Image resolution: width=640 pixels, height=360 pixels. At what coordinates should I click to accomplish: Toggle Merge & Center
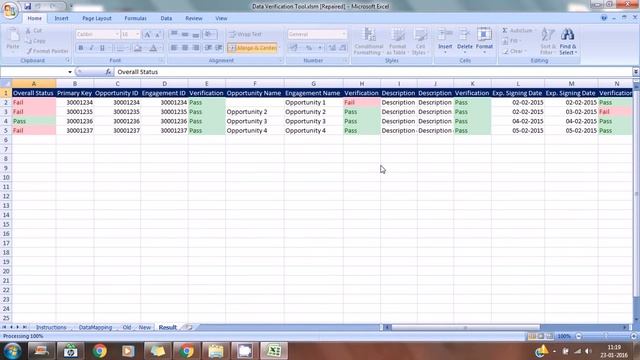(252, 48)
